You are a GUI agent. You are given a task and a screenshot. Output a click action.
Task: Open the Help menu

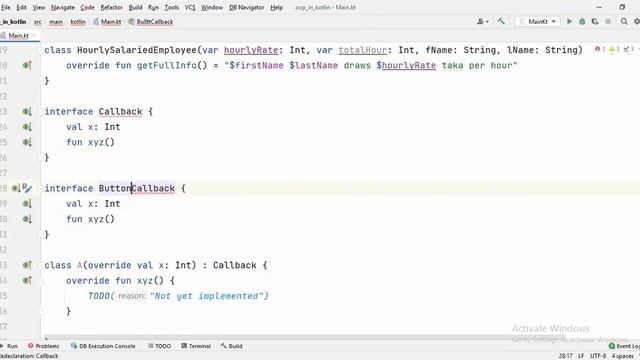pos(276,7)
